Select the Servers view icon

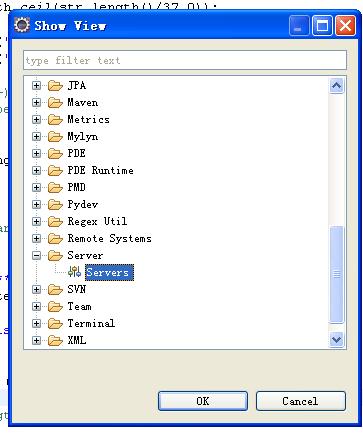[74, 272]
